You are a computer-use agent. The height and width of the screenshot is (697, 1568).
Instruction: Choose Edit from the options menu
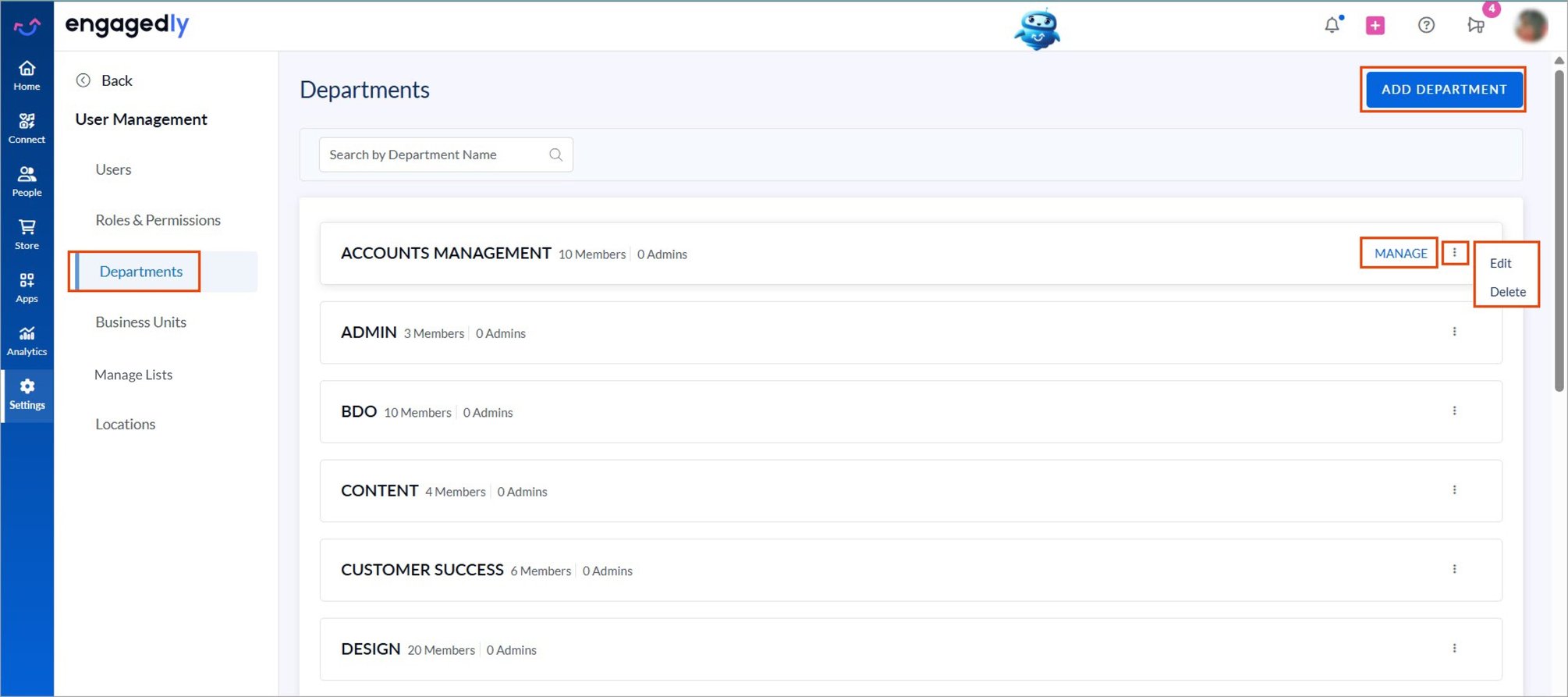coord(1500,263)
